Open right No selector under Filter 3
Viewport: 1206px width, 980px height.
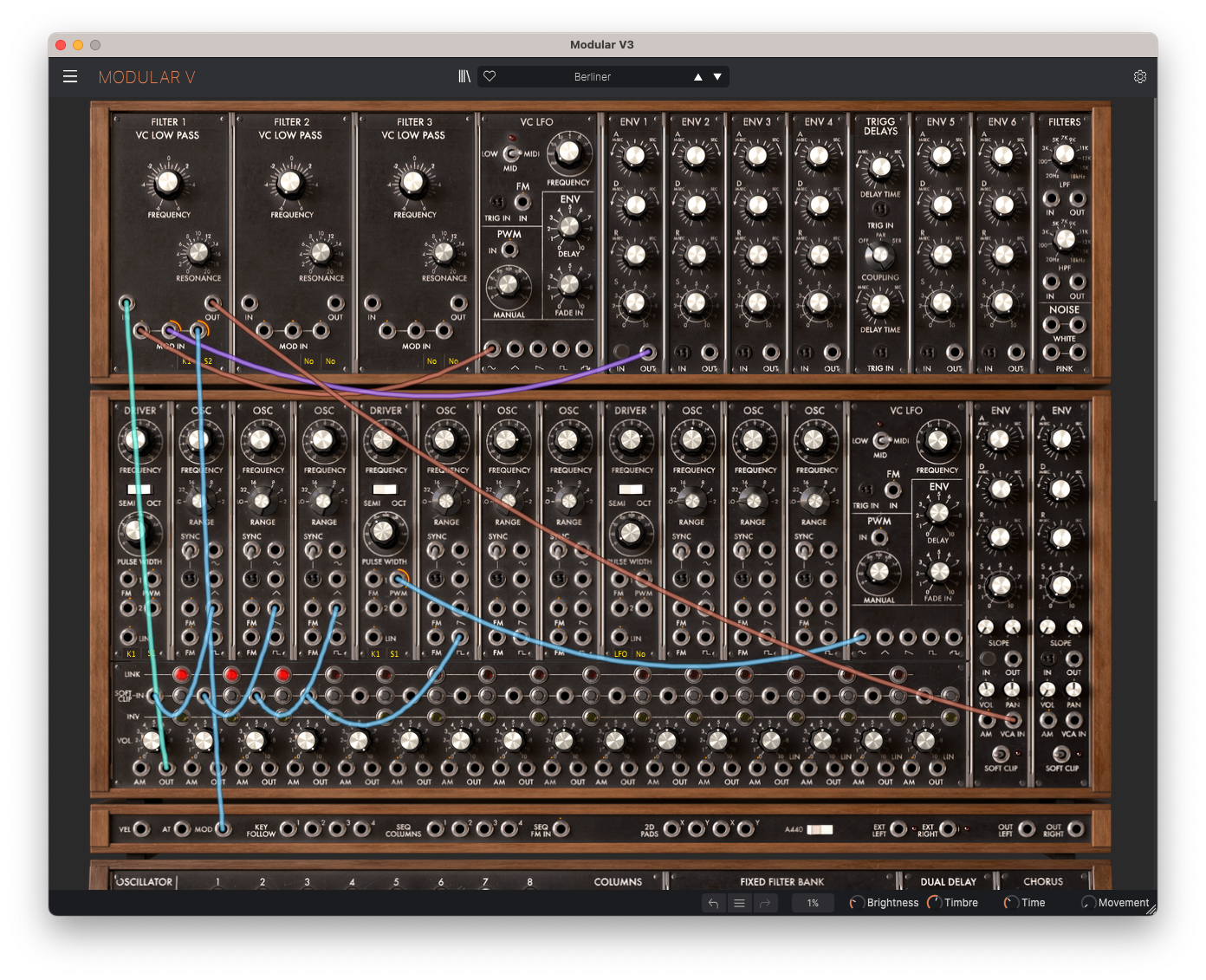pyautogui.click(x=453, y=361)
